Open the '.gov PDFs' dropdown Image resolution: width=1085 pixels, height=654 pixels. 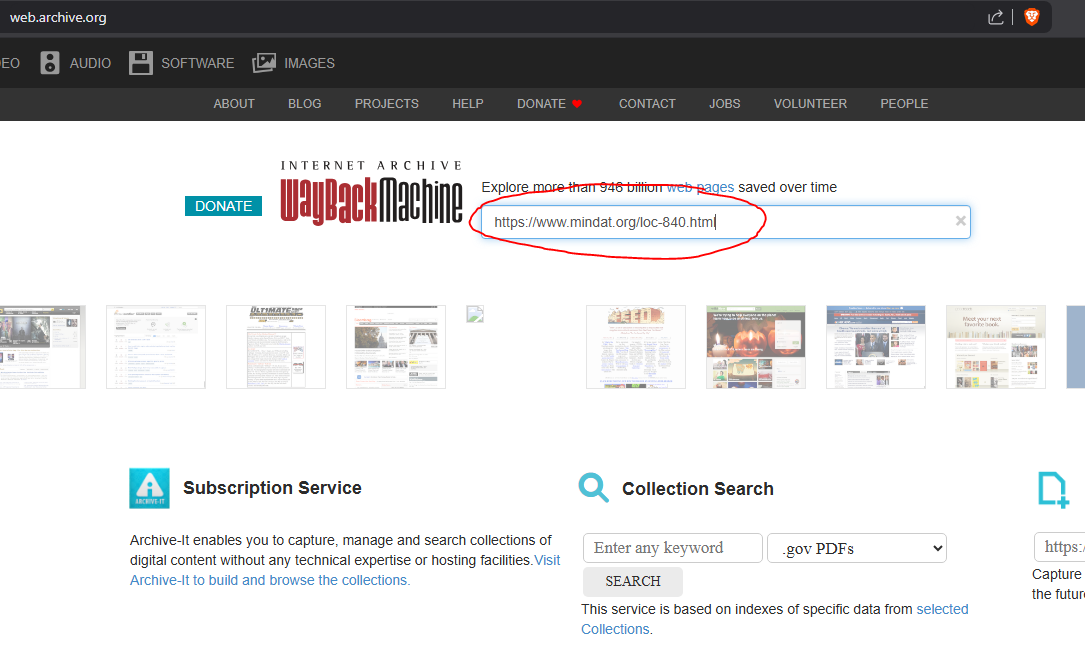point(857,548)
